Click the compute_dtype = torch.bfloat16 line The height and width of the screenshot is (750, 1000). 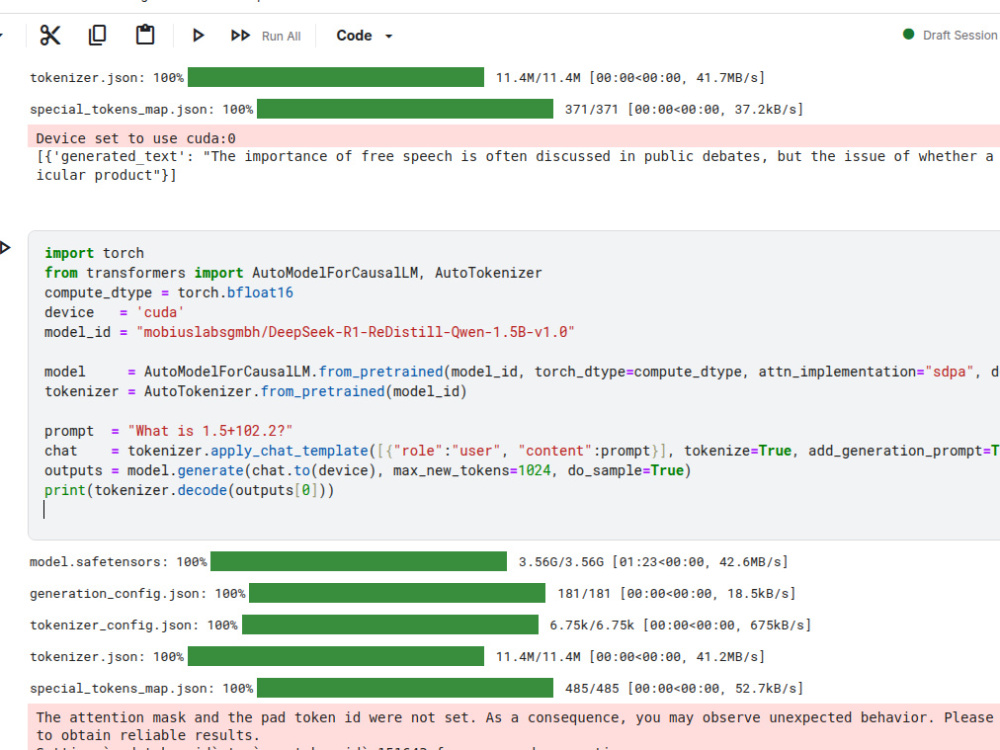[x=168, y=293]
